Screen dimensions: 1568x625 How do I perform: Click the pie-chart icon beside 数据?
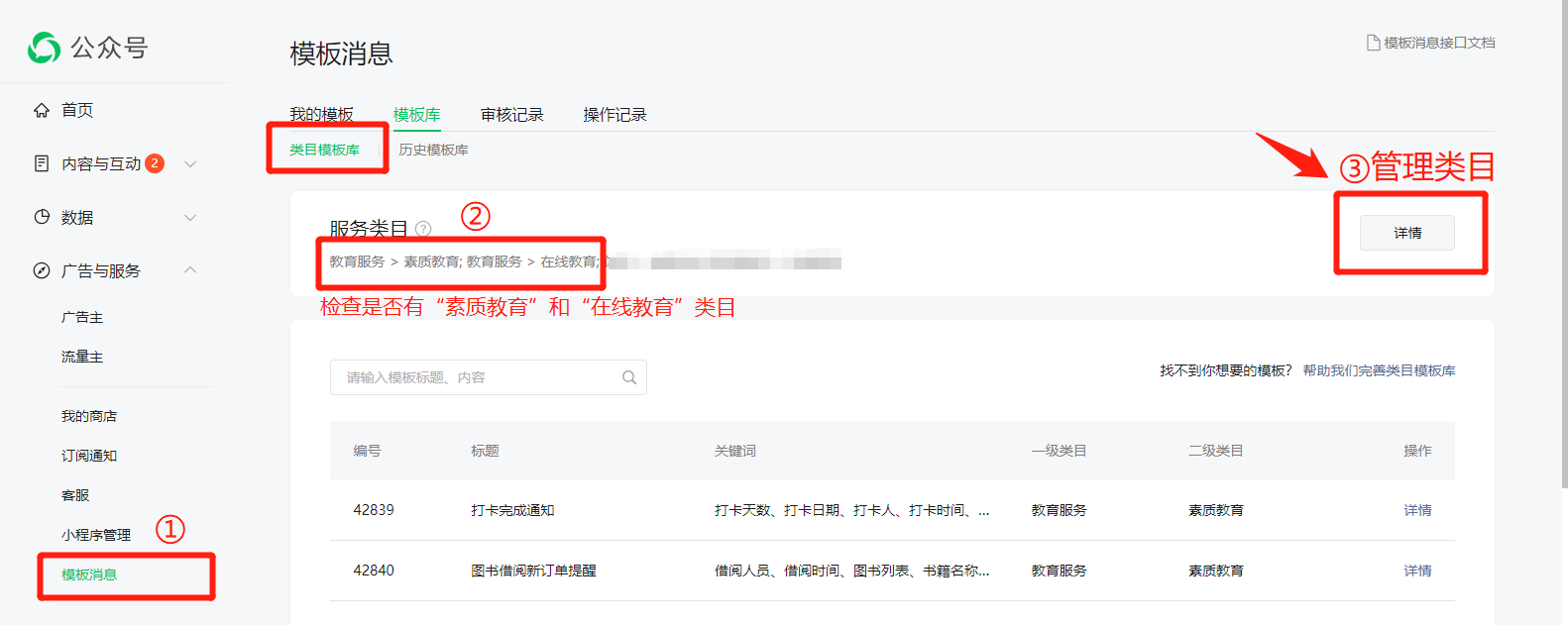point(42,217)
